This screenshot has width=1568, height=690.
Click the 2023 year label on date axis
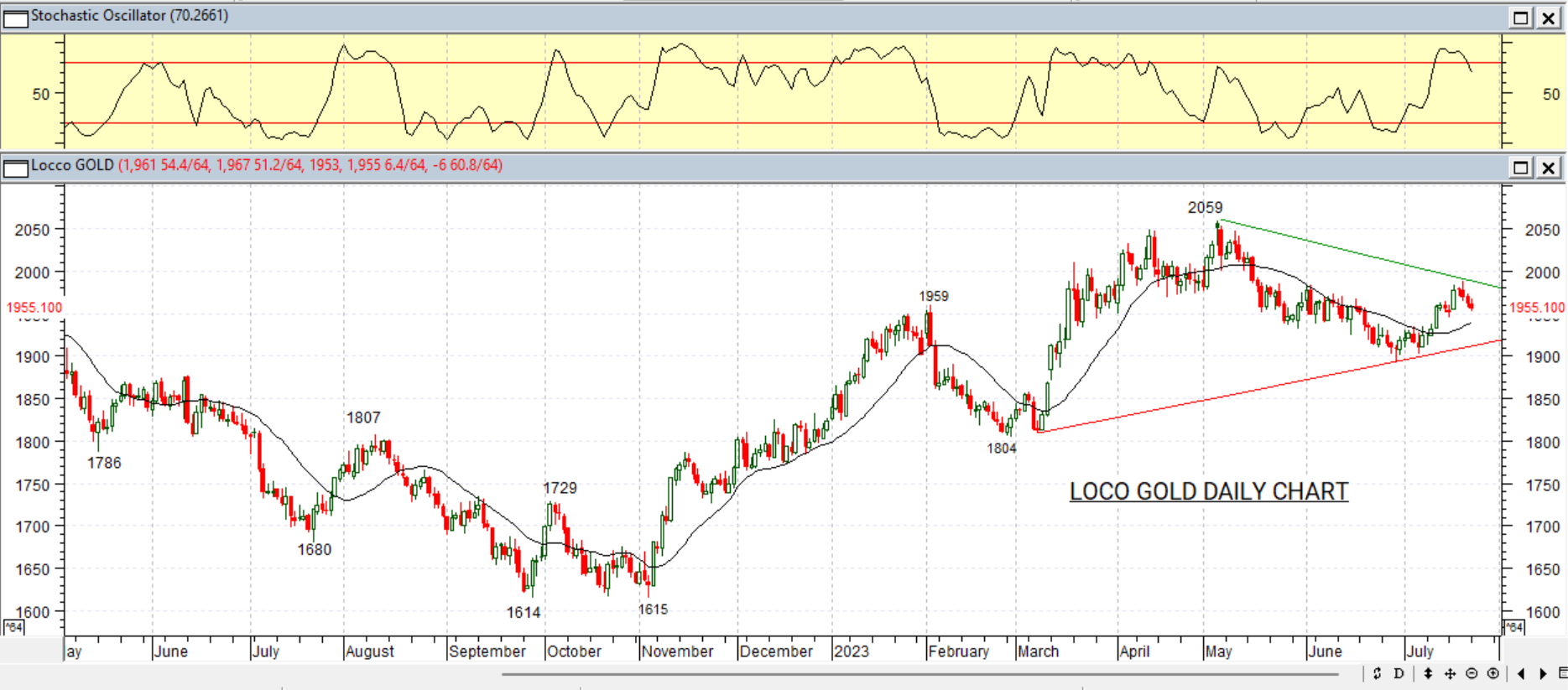(x=852, y=651)
